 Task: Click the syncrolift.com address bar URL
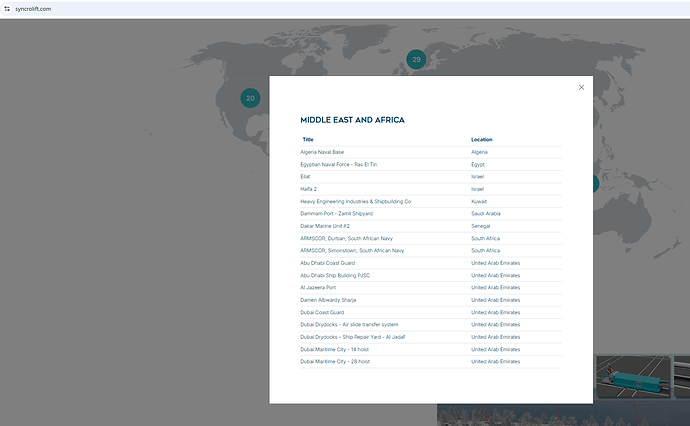click(x=34, y=8)
